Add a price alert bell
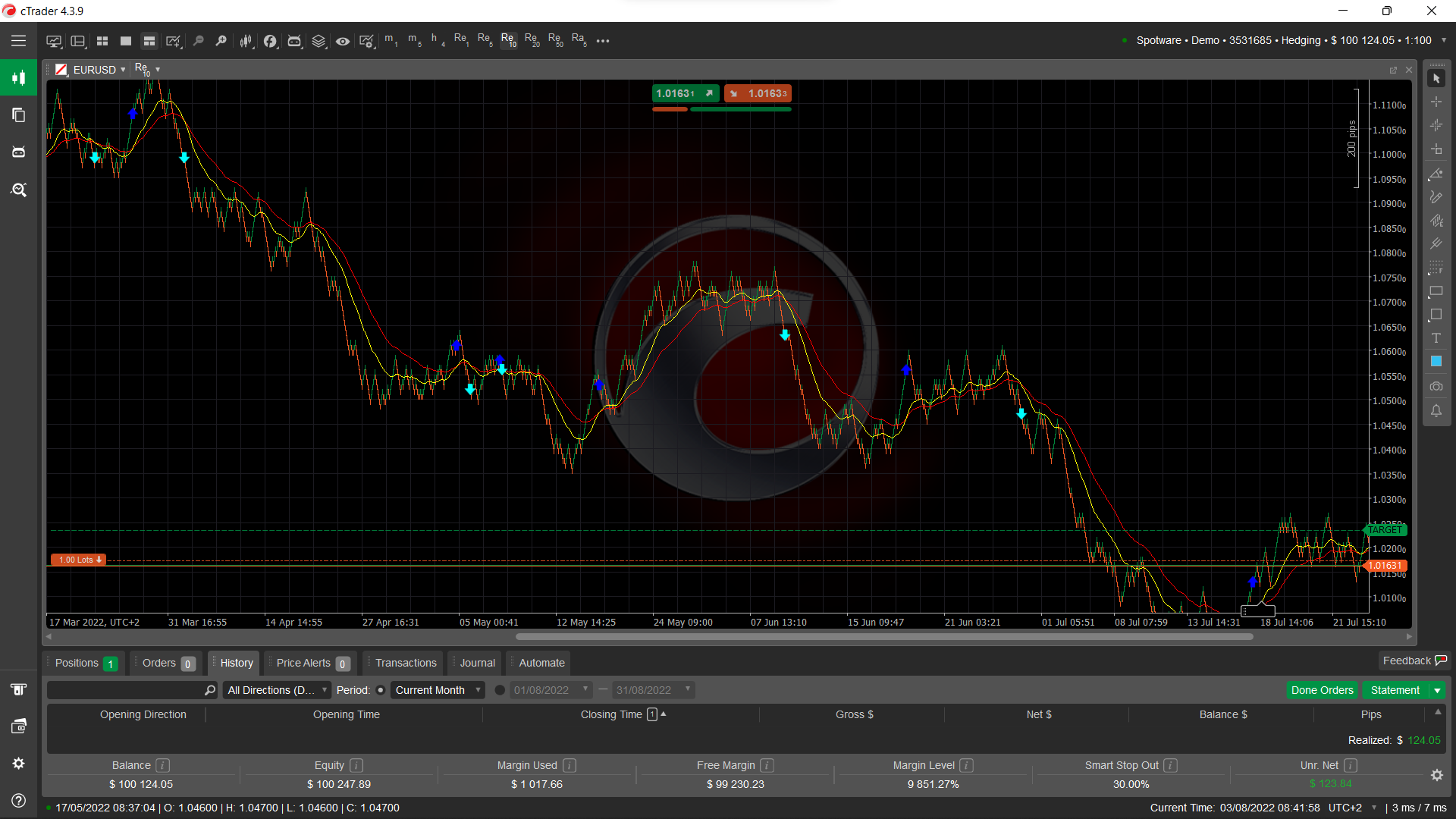 point(1436,411)
